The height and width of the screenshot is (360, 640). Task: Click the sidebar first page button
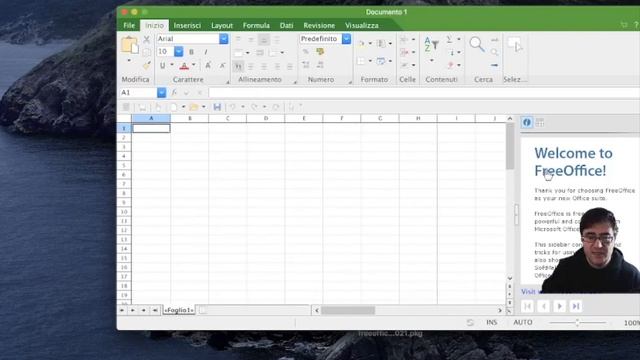(527, 306)
